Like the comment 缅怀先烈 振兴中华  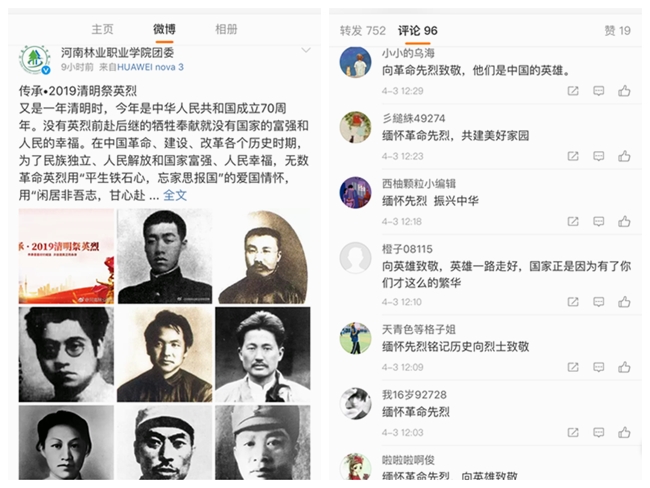pyautogui.click(x=624, y=221)
